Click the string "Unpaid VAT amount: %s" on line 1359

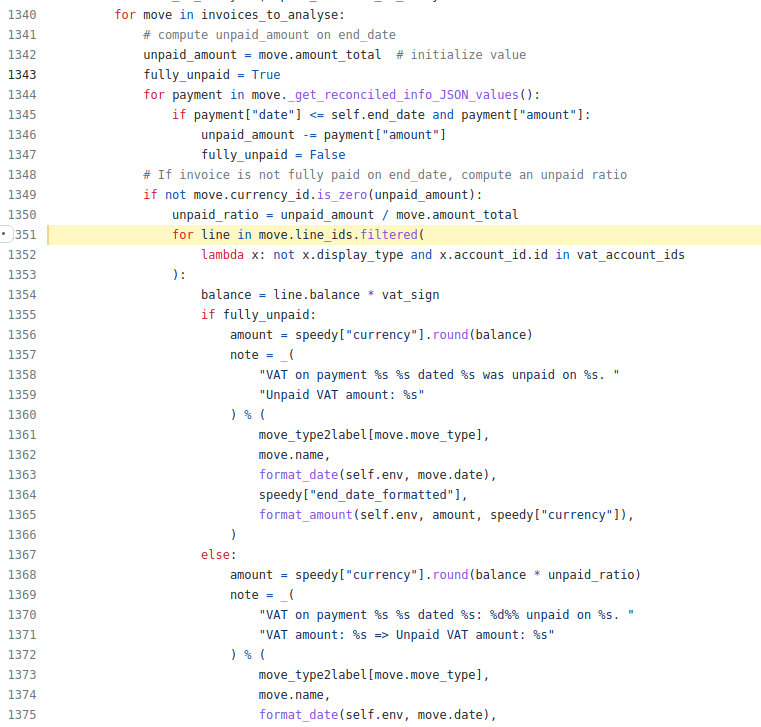pyautogui.click(x=342, y=395)
